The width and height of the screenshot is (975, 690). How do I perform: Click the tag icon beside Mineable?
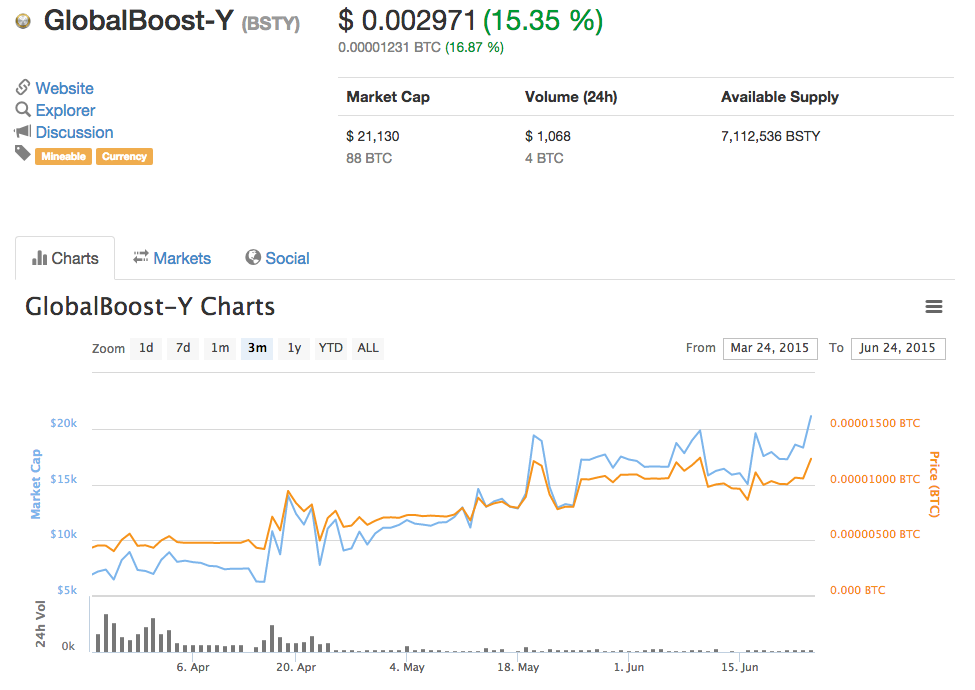[23, 153]
